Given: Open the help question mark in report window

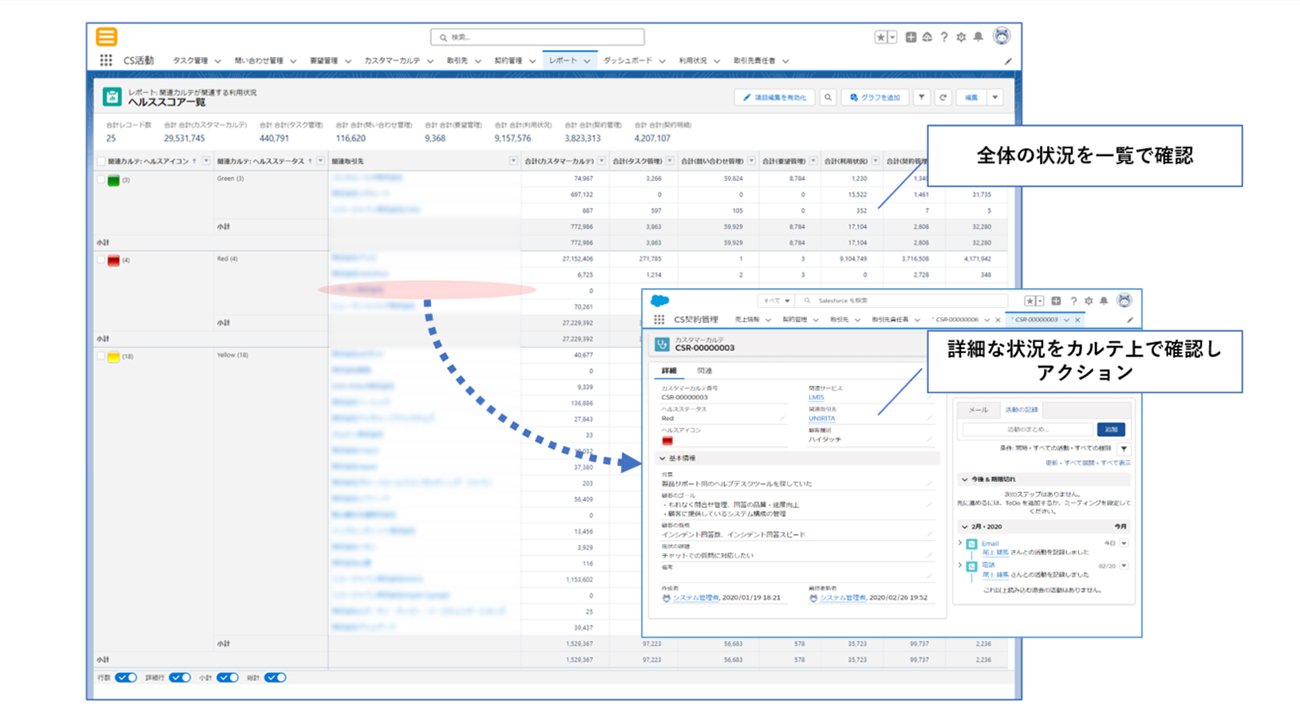Looking at the screenshot, I should click(x=944, y=37).
